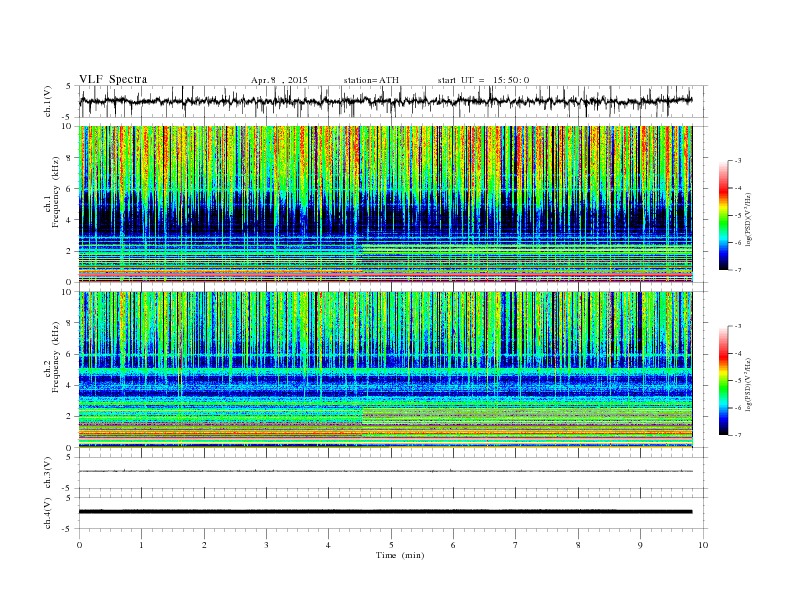Screen dimensions: 792x612
Task: Click the ch.4 thick black waveform trace
Action: coord(385,512)
